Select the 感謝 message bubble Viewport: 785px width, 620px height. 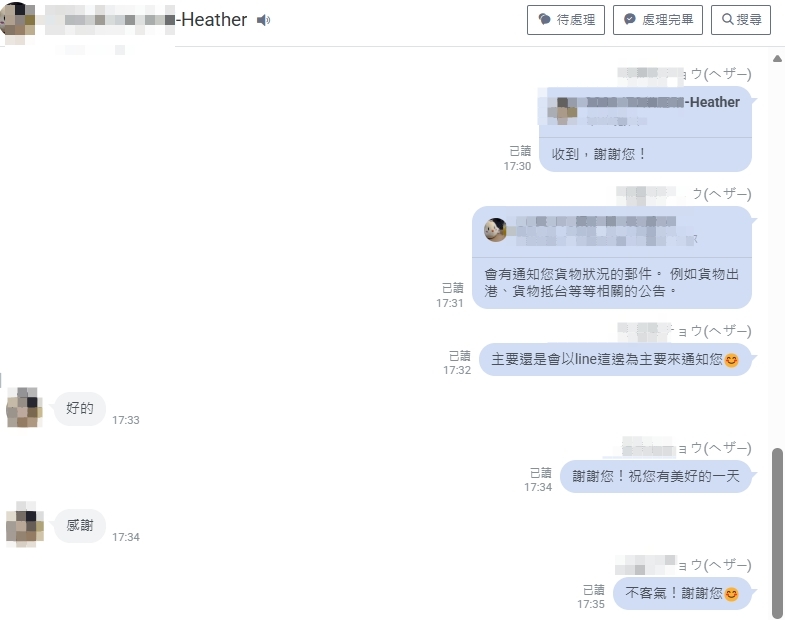(80, 525)
